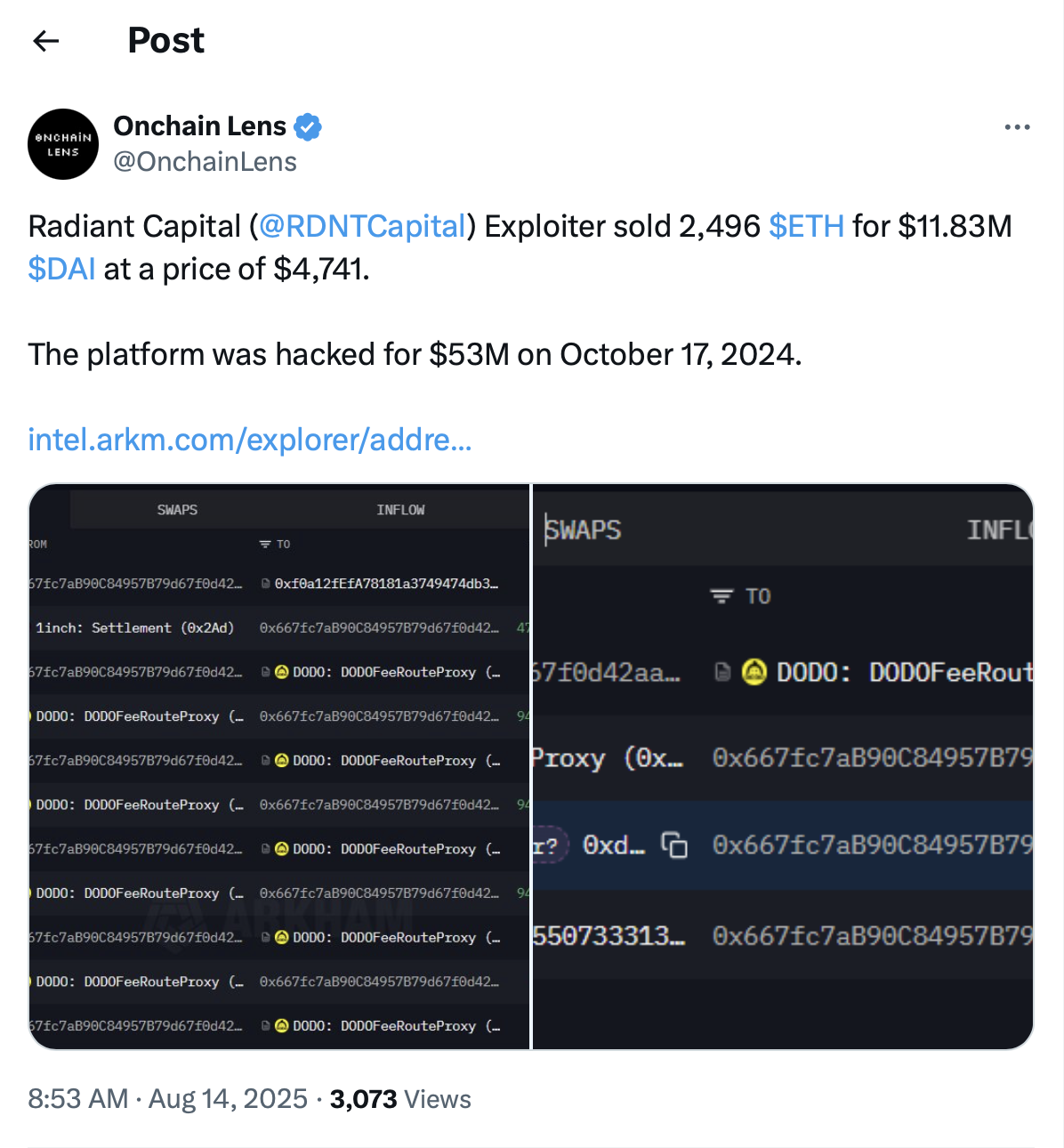Select the INFLOW tab in left image
Screen dimensions: 1064x1148
(400, 510)
